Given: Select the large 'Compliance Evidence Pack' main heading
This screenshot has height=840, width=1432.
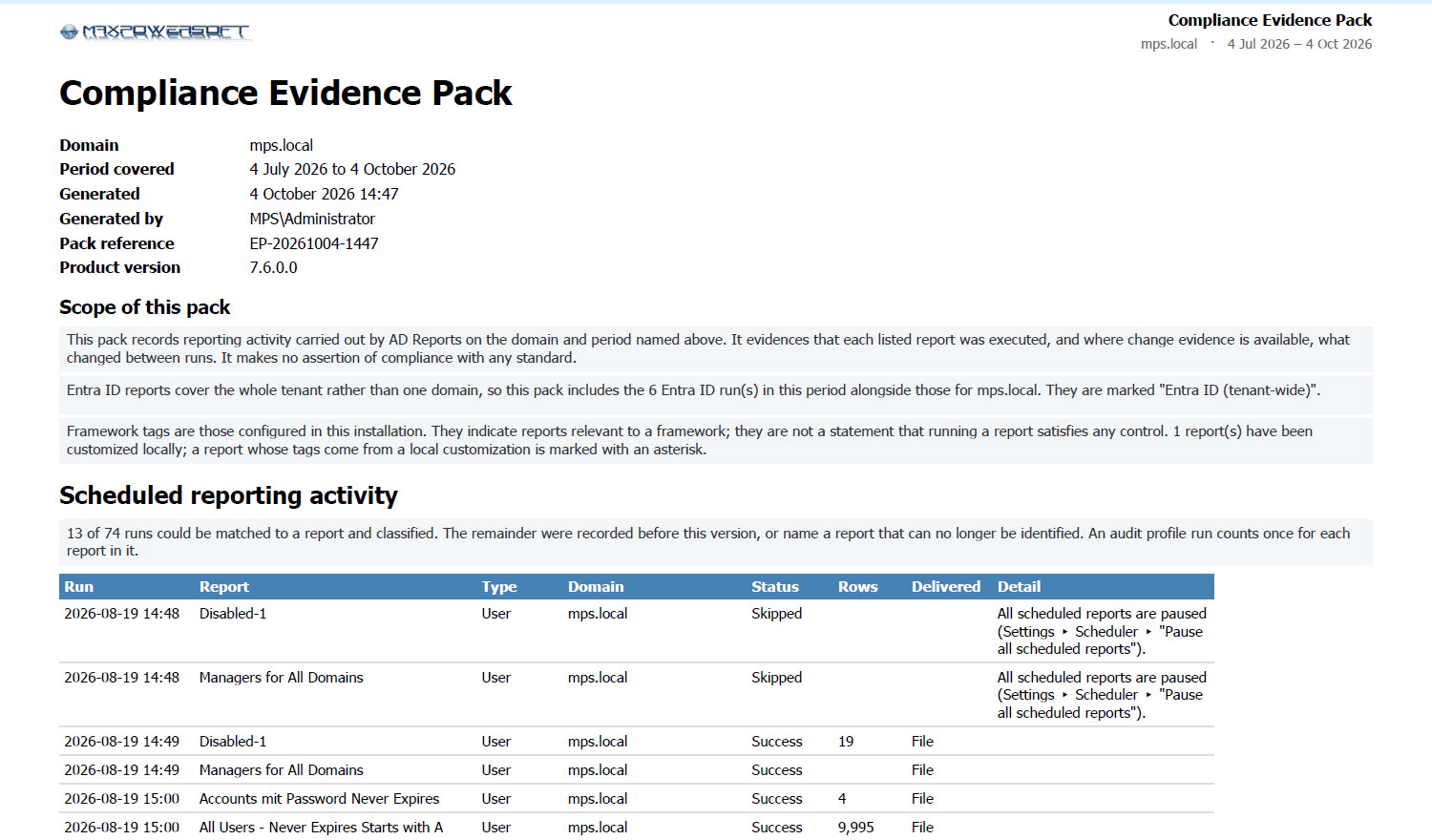Looking at the screenshot, I should click(285, 93).
